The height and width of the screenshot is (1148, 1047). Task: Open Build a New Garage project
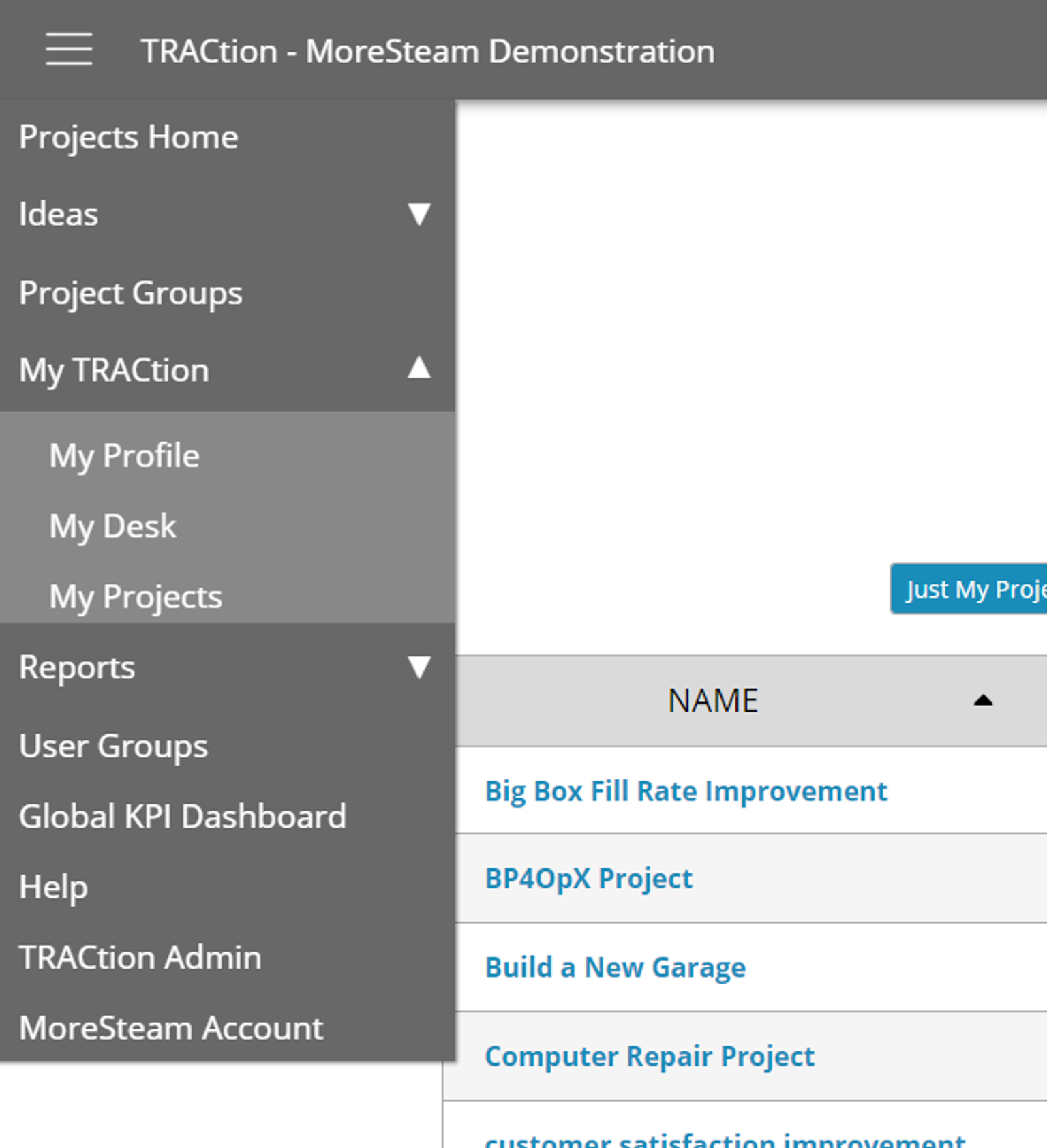pyautogui.click(x=616, y=967)
